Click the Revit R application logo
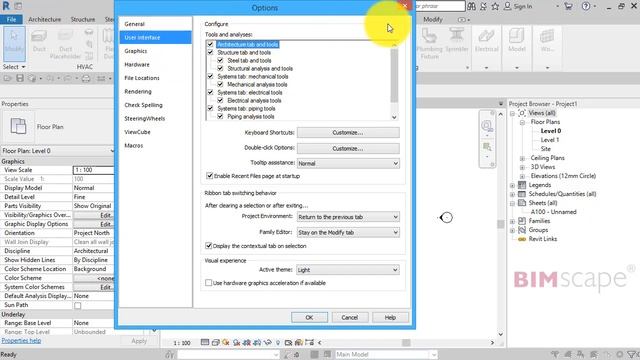Image resolution: width=640 pixels, height=360 pixels. (6, 6)
